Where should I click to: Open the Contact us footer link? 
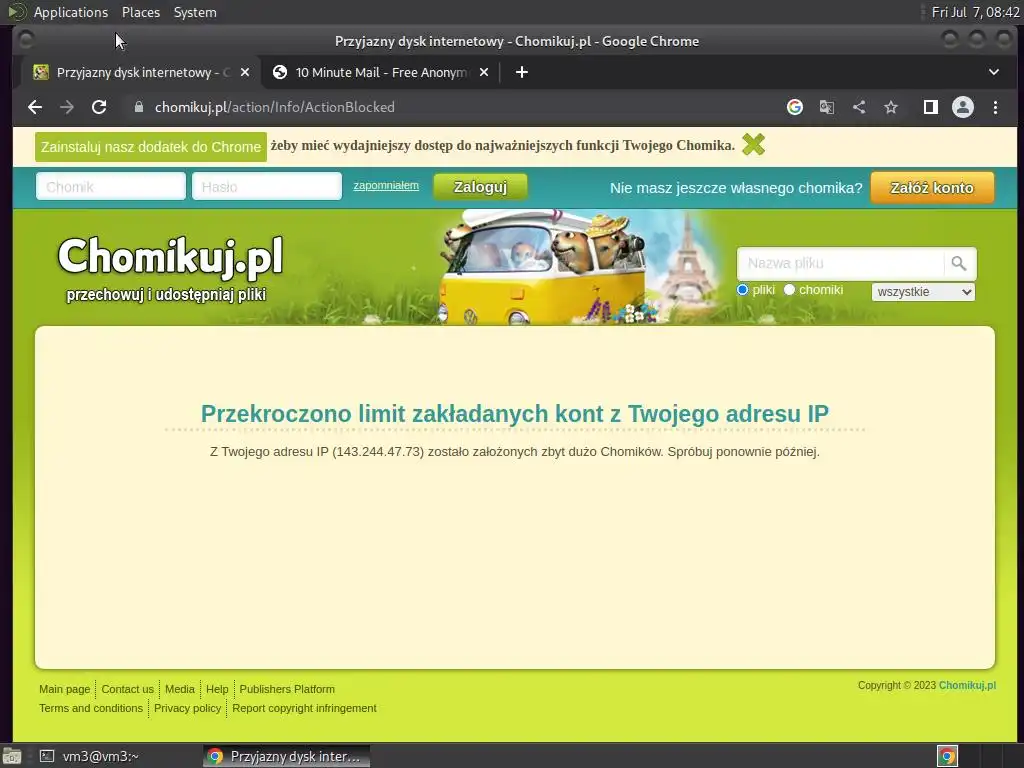point(127,689)
